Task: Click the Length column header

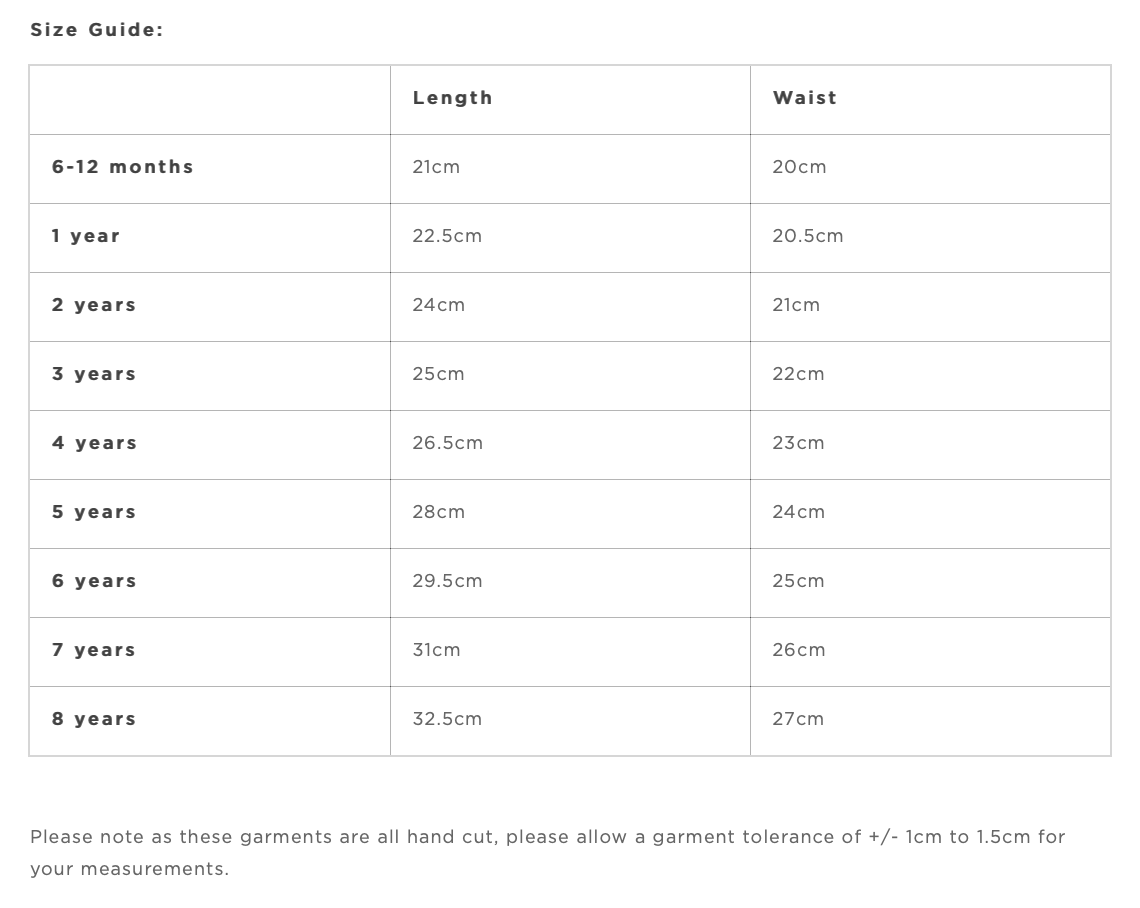Action: [x=452, y=98]
